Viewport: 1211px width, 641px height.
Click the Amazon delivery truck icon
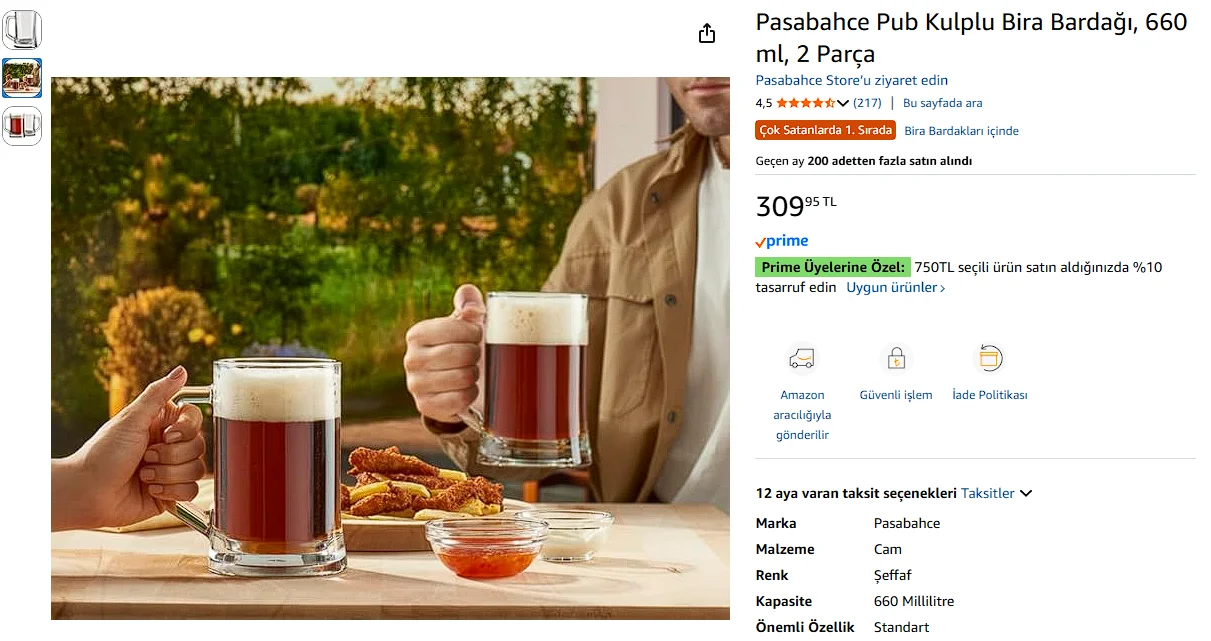click(x=802, y=358)
